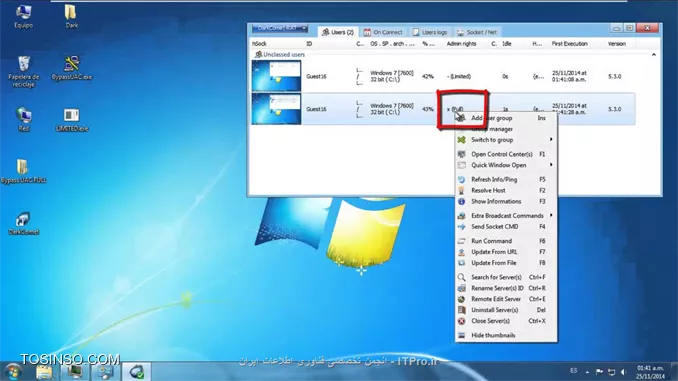Select LIMITED.exe desktop icon
The image size is (678, 381).
[x=71, y=120]
